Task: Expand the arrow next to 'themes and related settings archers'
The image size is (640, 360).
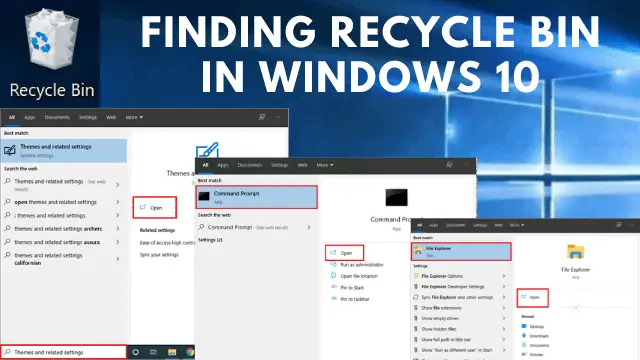Action: click(118, 229)
